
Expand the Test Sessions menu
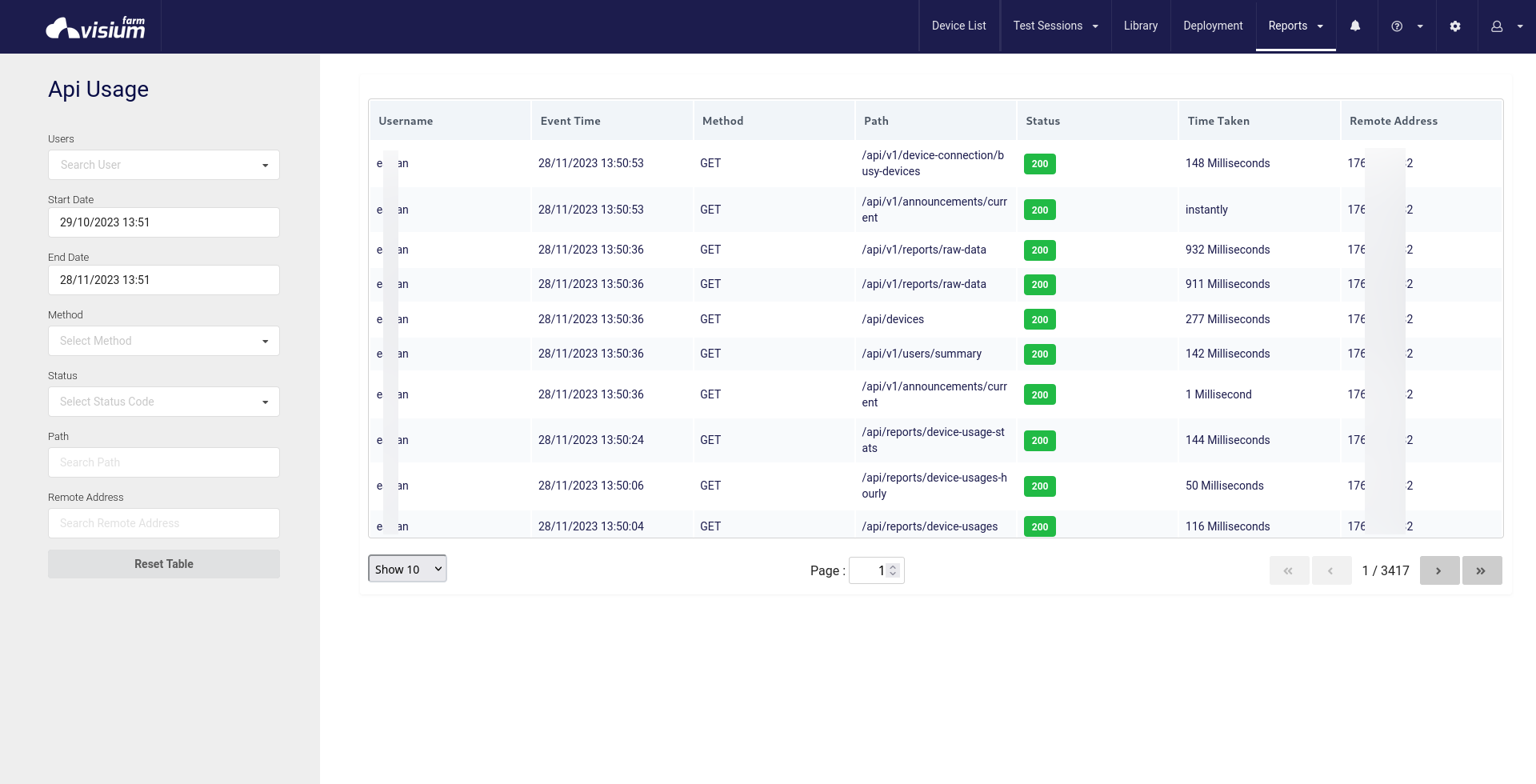(x=1055, y=26)
